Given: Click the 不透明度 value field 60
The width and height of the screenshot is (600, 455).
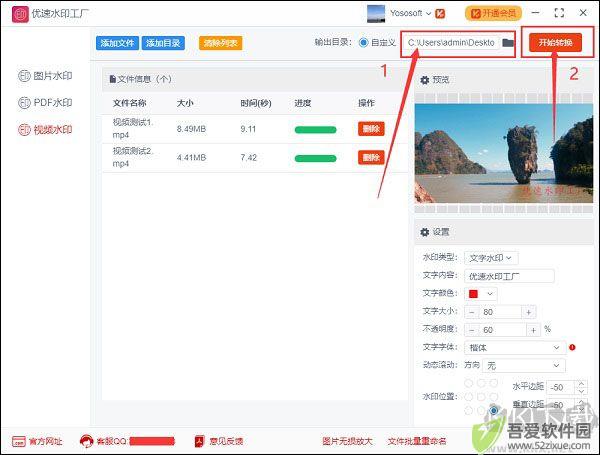Looking at the screenshot, I should pos(502,330).
